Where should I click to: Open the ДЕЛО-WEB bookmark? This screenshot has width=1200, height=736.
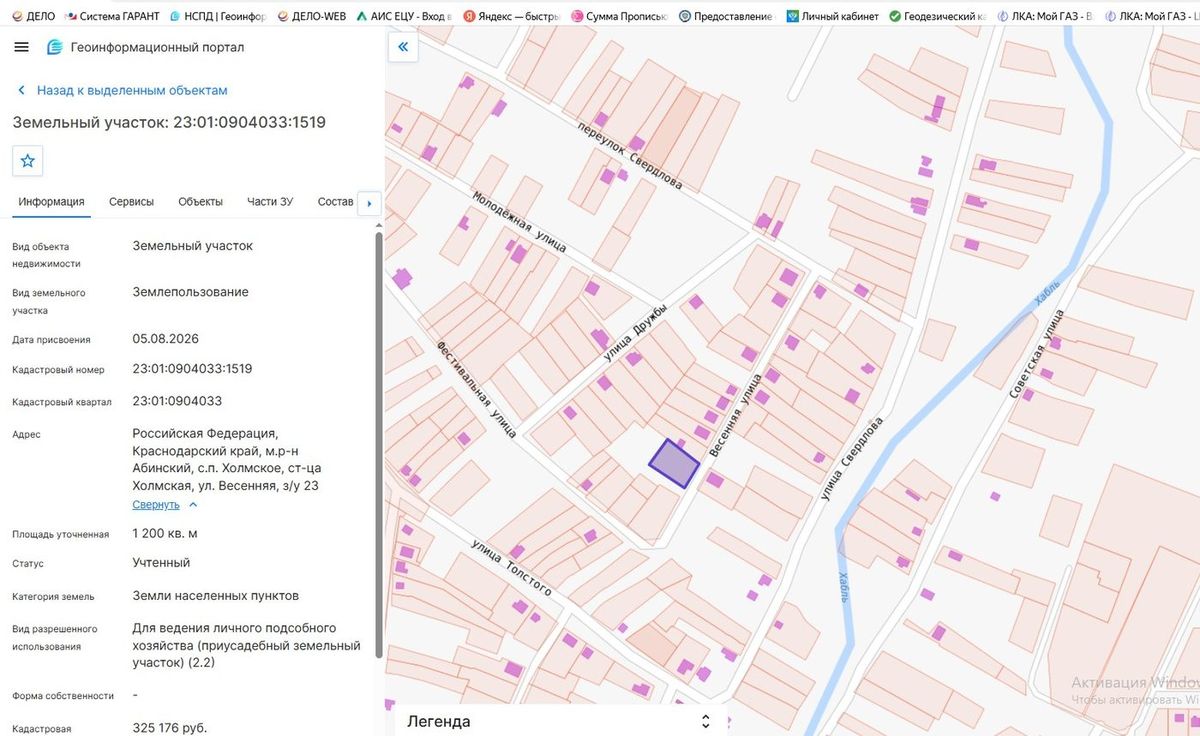(x=311, y=16)
